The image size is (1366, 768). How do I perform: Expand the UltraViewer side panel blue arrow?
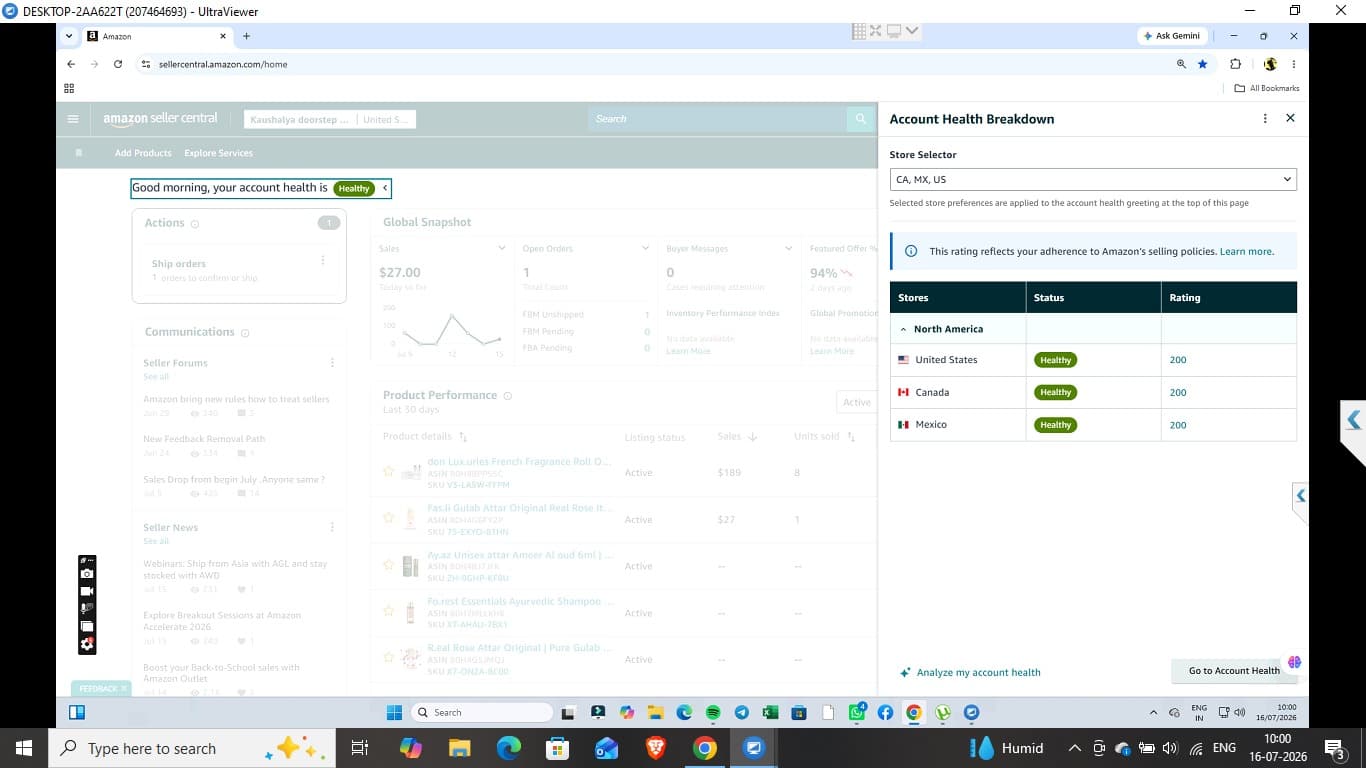(1353, 420)
